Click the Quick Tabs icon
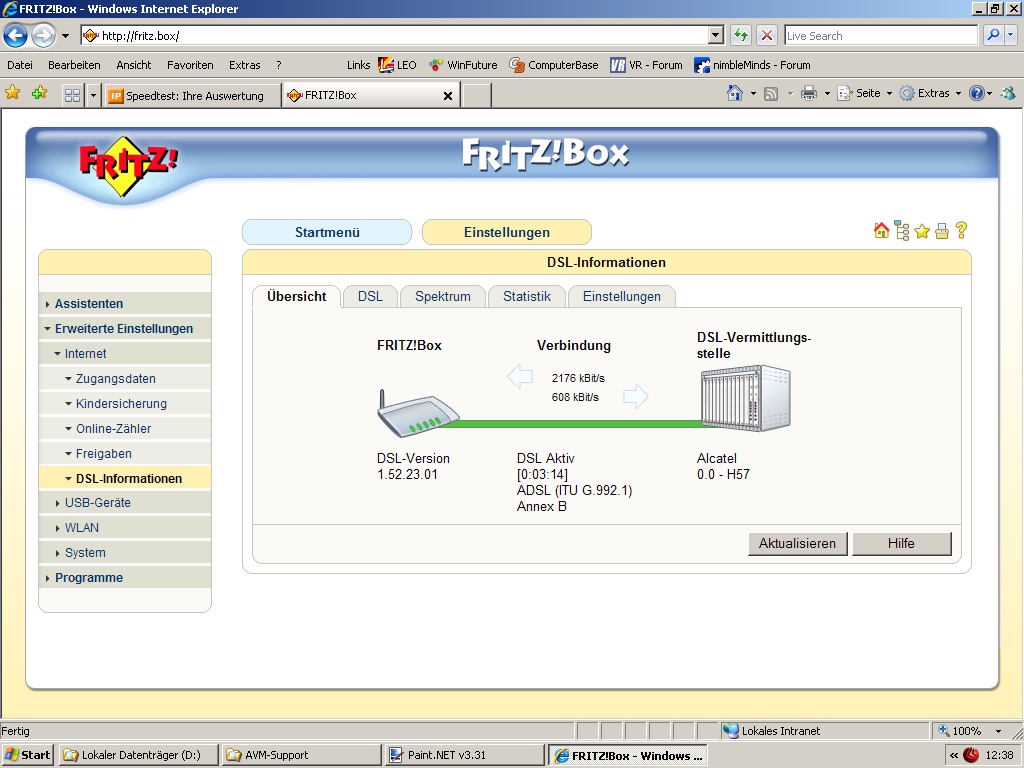This screenshot has height=768, width=1024. click(x=72, y=95)
